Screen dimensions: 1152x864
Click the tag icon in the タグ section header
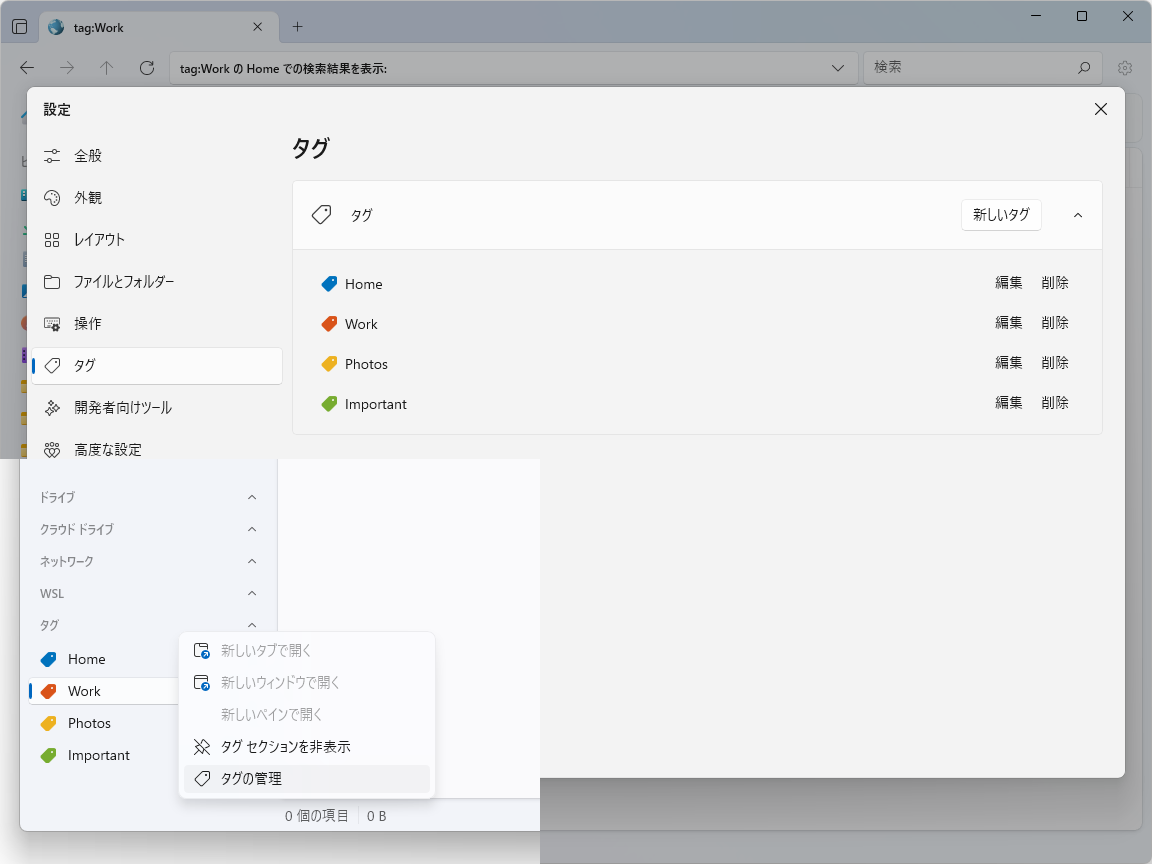click(320, 214)
